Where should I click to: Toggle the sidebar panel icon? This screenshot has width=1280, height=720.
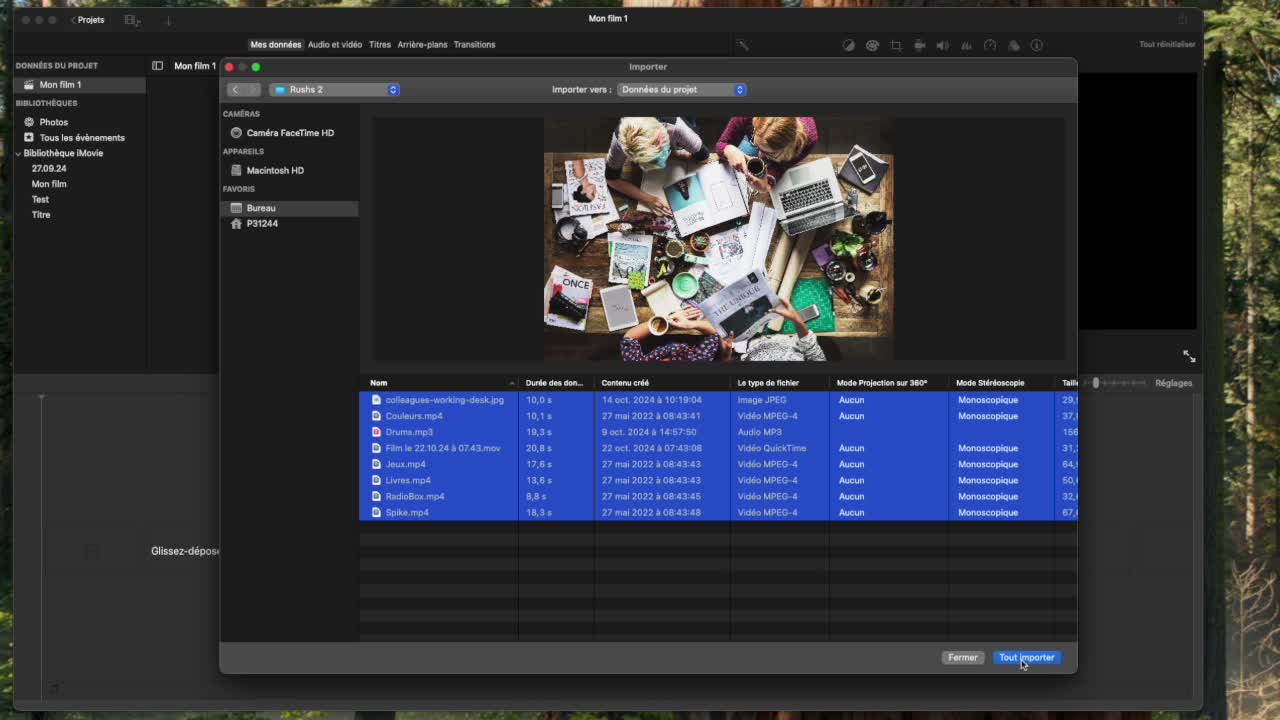[157, 66]
